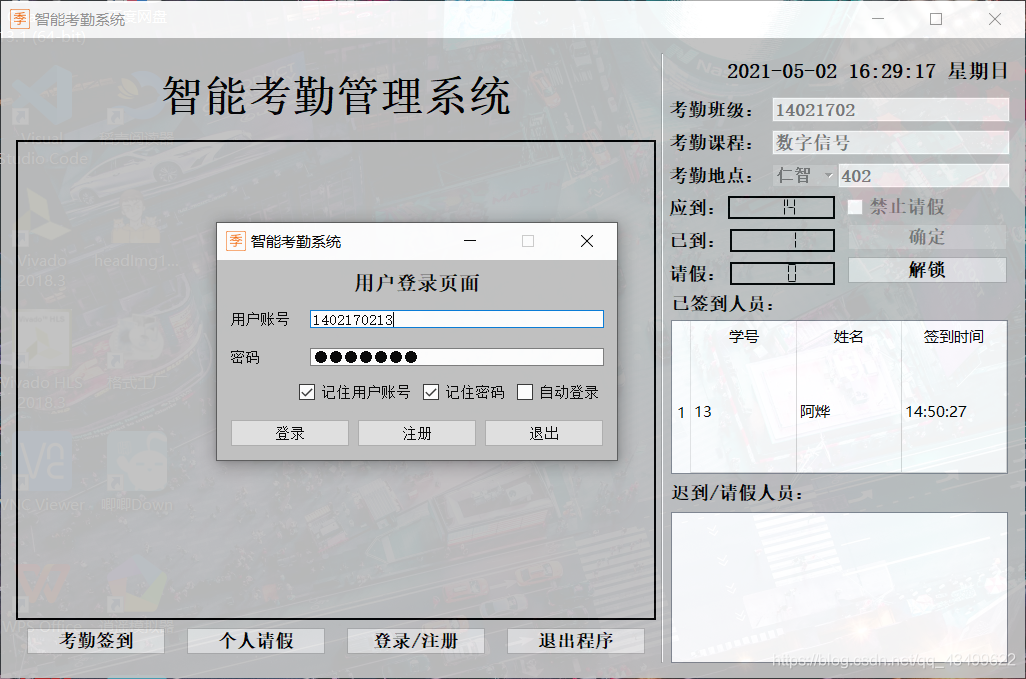Click the login dialog app icon
The width and height of the screenshot is (1026, 679).
(236, 241)
